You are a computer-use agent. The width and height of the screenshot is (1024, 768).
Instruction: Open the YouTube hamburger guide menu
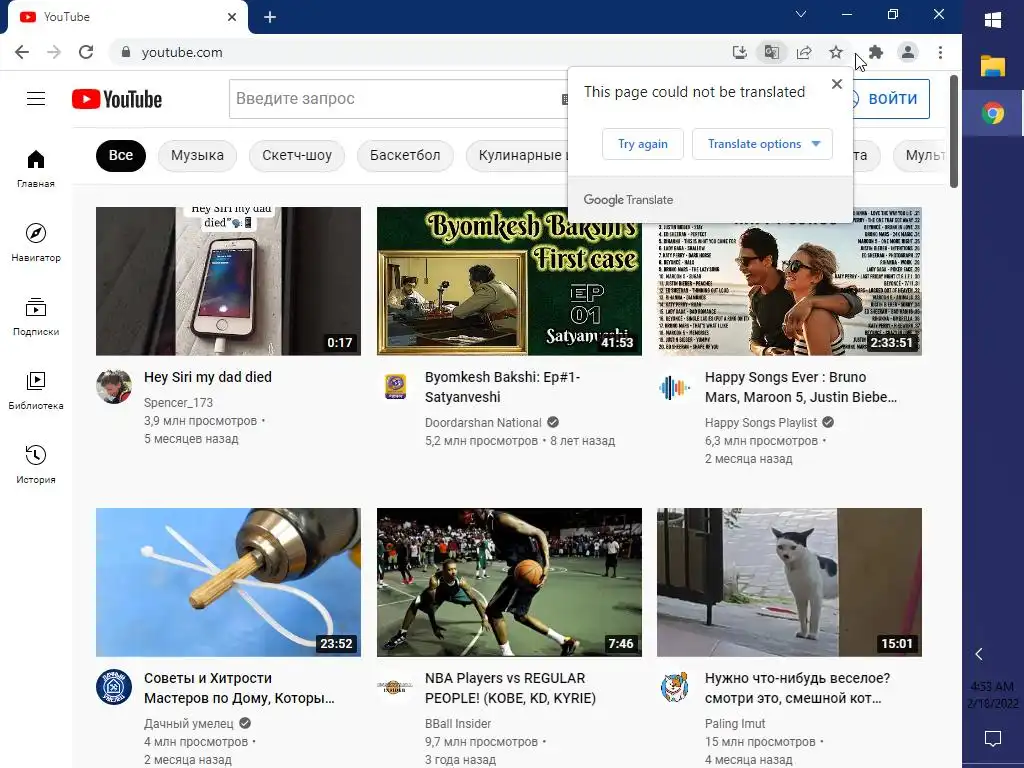(36, 99)
